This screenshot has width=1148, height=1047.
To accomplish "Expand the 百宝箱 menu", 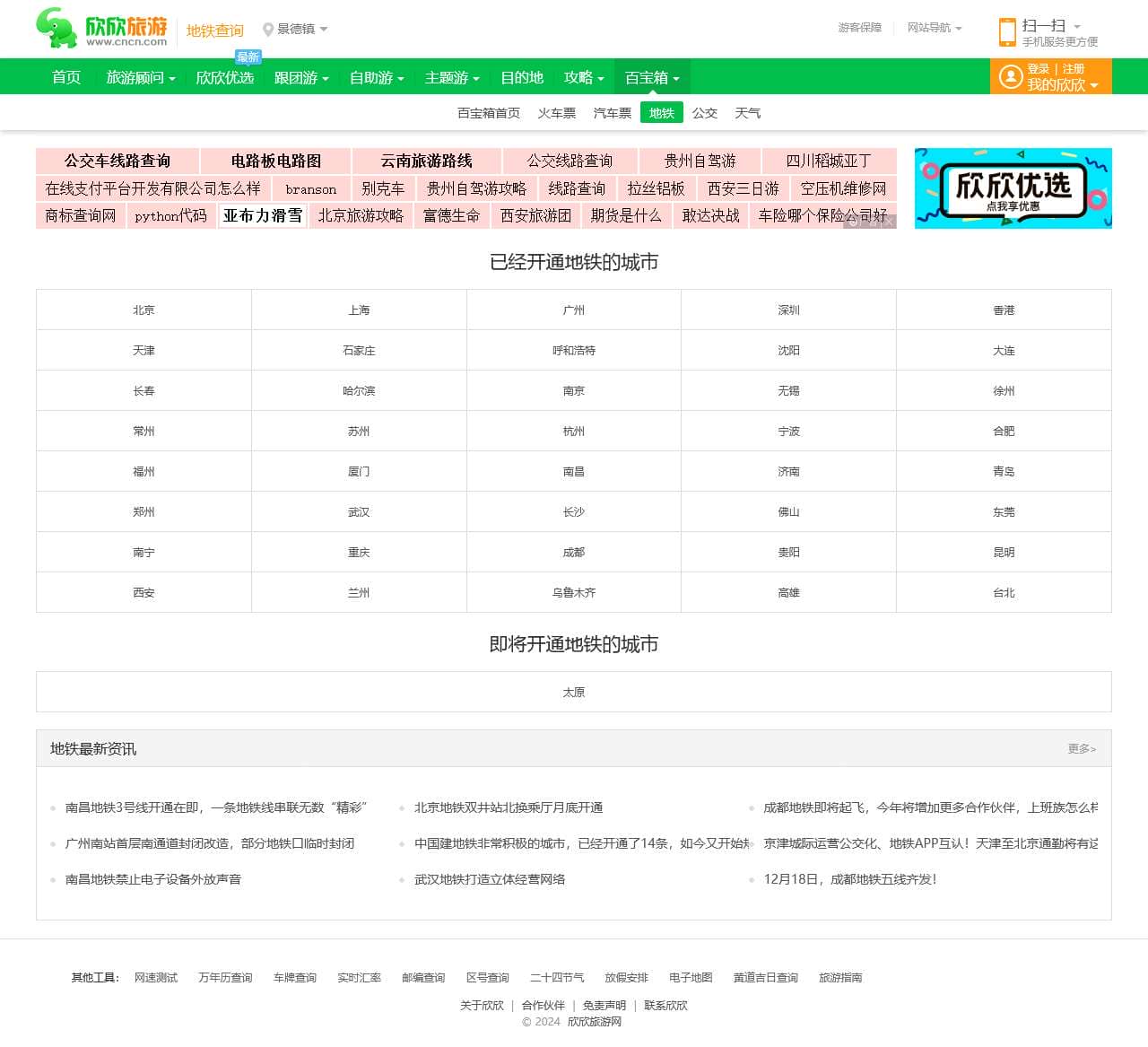I will pyautogui.click(x=652, y=78).
